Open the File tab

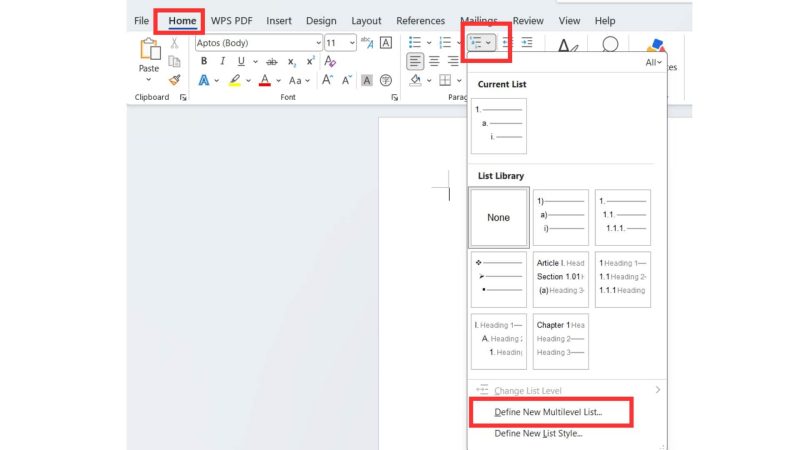click(x=141, y=21)
